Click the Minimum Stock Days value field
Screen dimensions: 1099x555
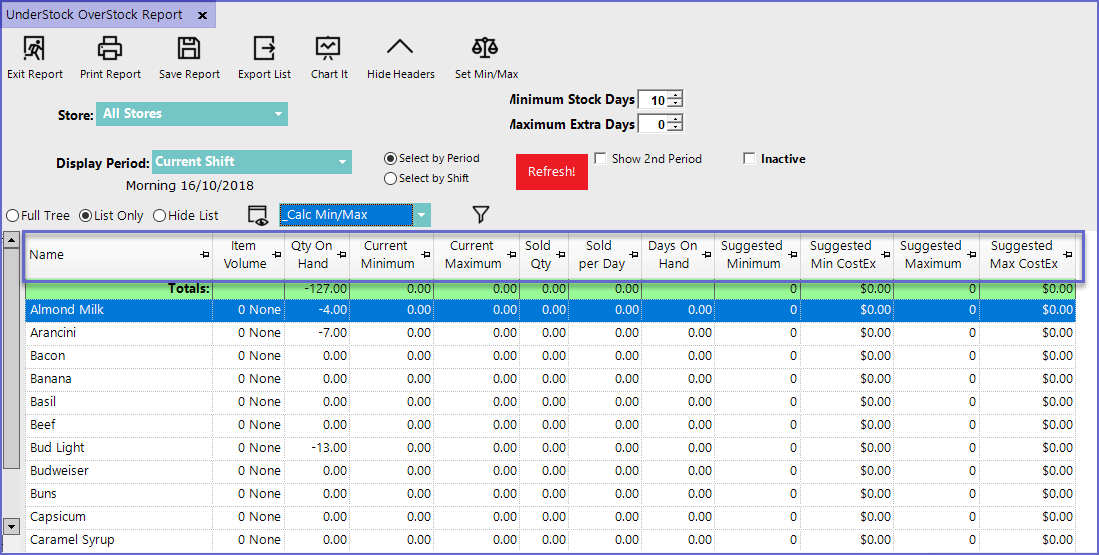[x=654, y=100]
